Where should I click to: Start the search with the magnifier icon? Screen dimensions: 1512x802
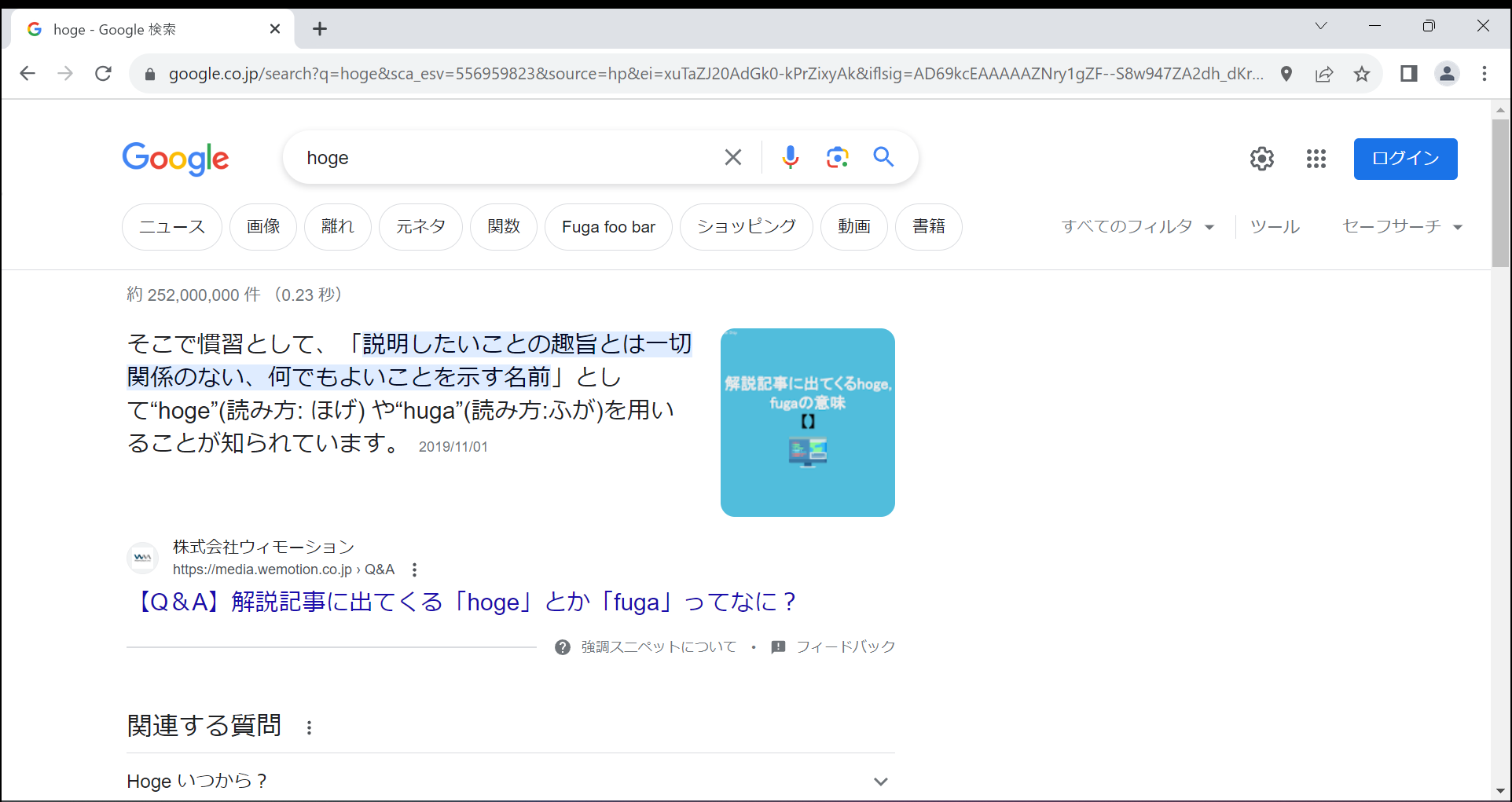click(883, 157)
